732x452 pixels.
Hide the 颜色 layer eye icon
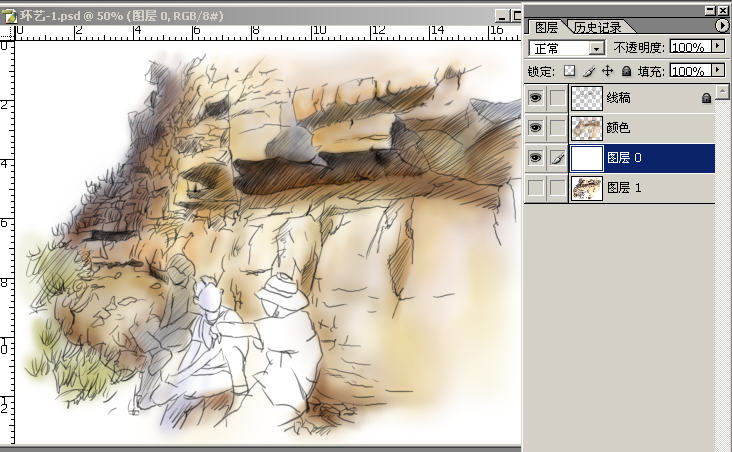(x=535, y=128)
